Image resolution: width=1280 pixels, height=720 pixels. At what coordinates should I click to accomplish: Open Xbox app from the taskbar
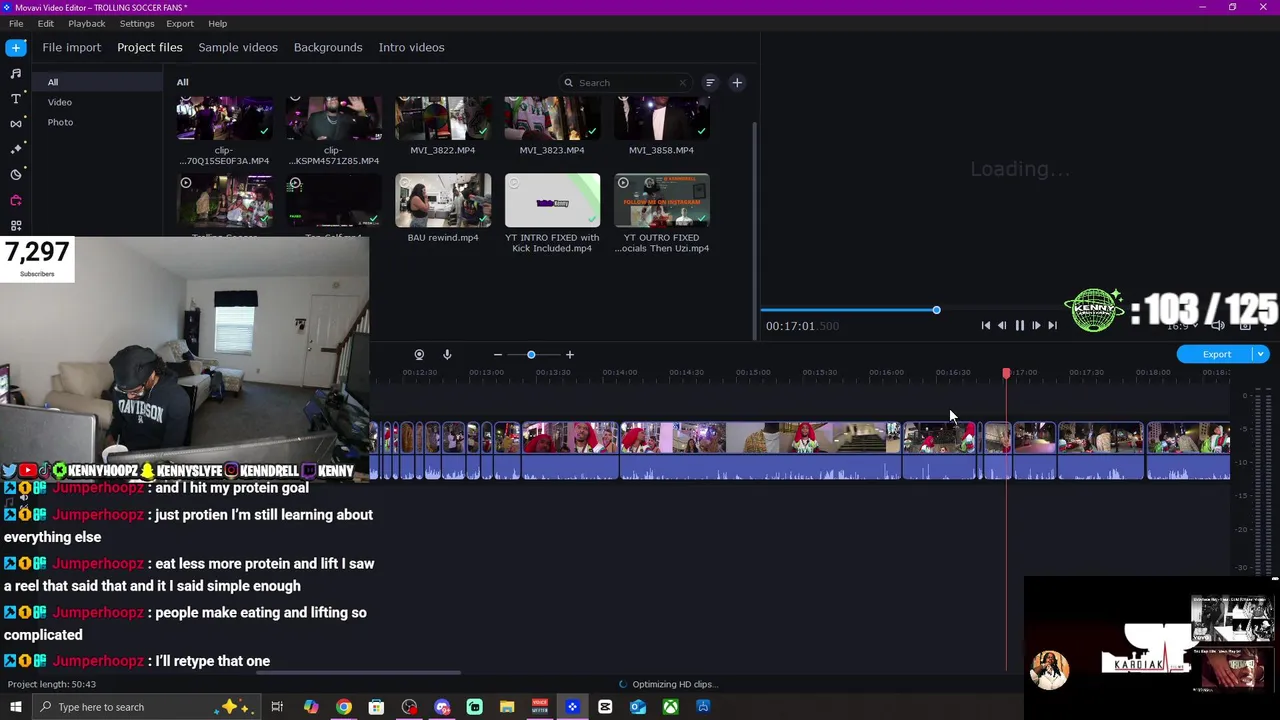point(670,707)
